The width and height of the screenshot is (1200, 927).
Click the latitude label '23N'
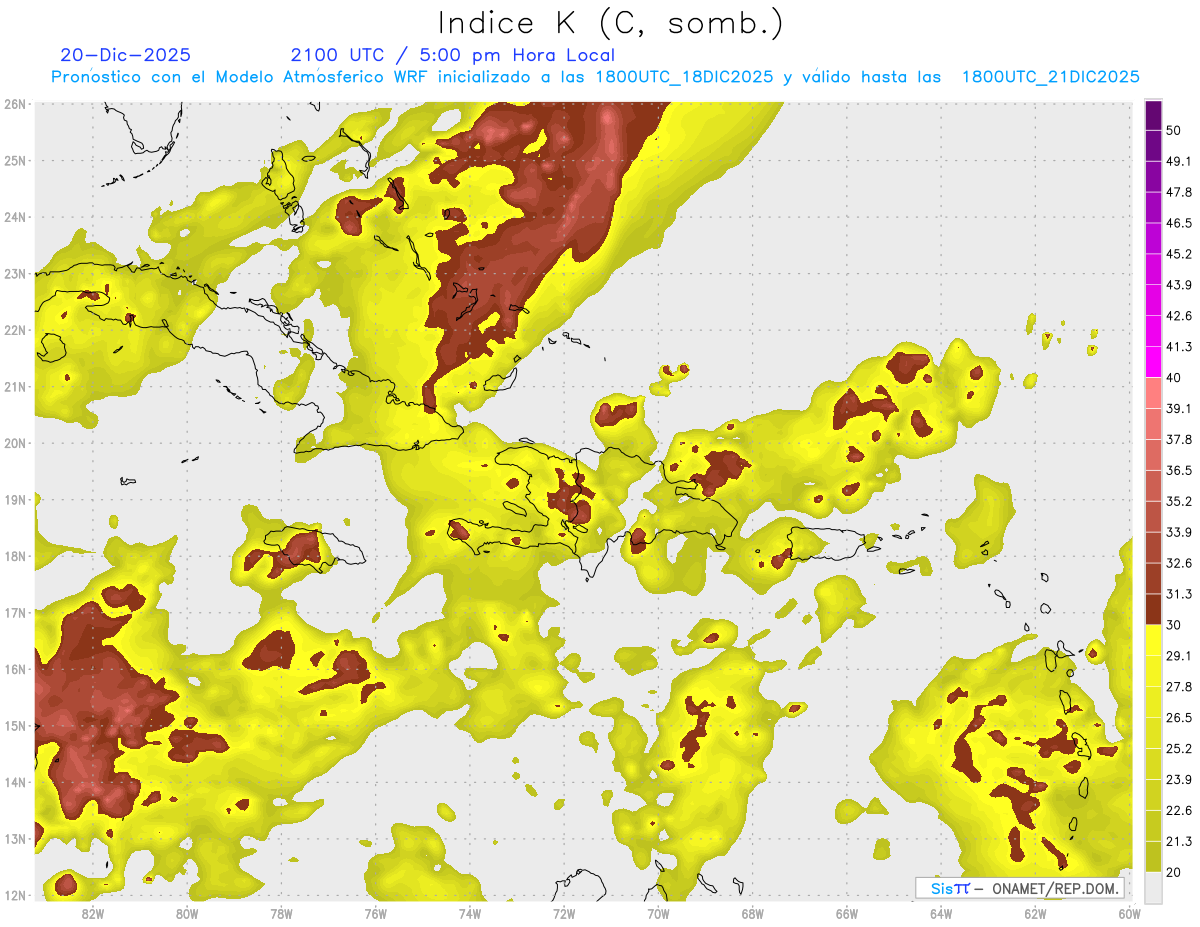tap(15, 274)
